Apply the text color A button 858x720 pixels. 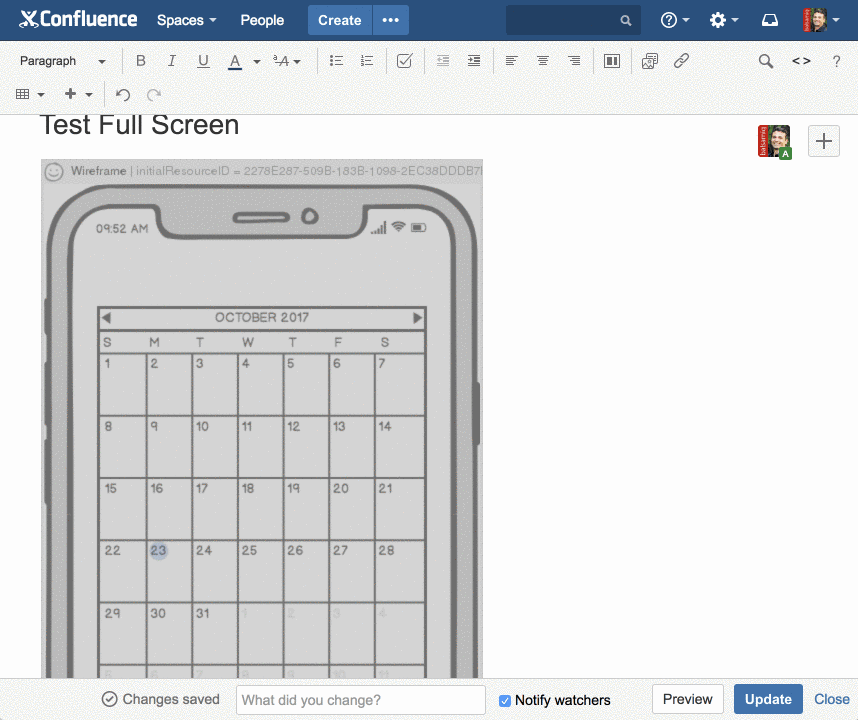coord(235,61)
